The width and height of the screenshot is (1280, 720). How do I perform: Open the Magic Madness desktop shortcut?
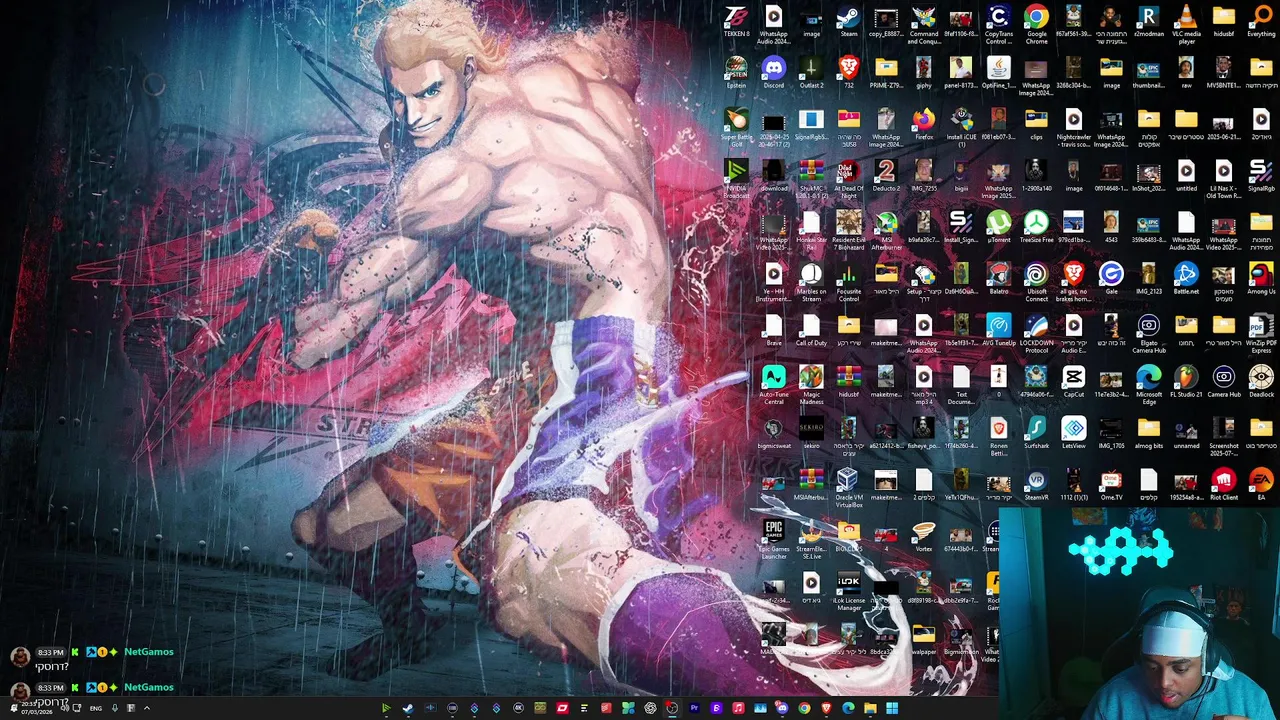pos(811,386)
